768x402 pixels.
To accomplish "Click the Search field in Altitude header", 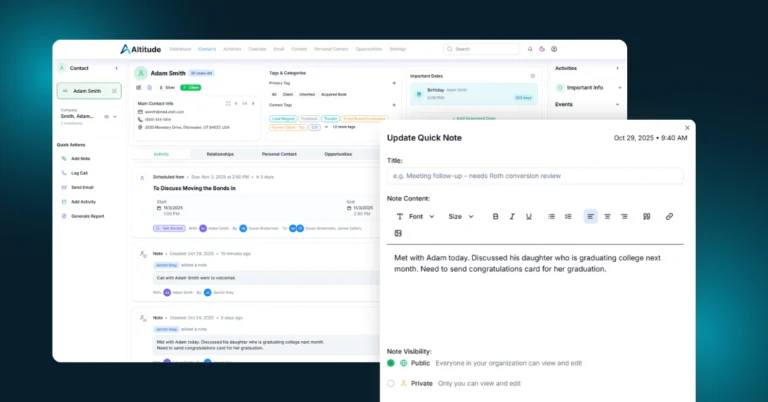I will point(481,49).
